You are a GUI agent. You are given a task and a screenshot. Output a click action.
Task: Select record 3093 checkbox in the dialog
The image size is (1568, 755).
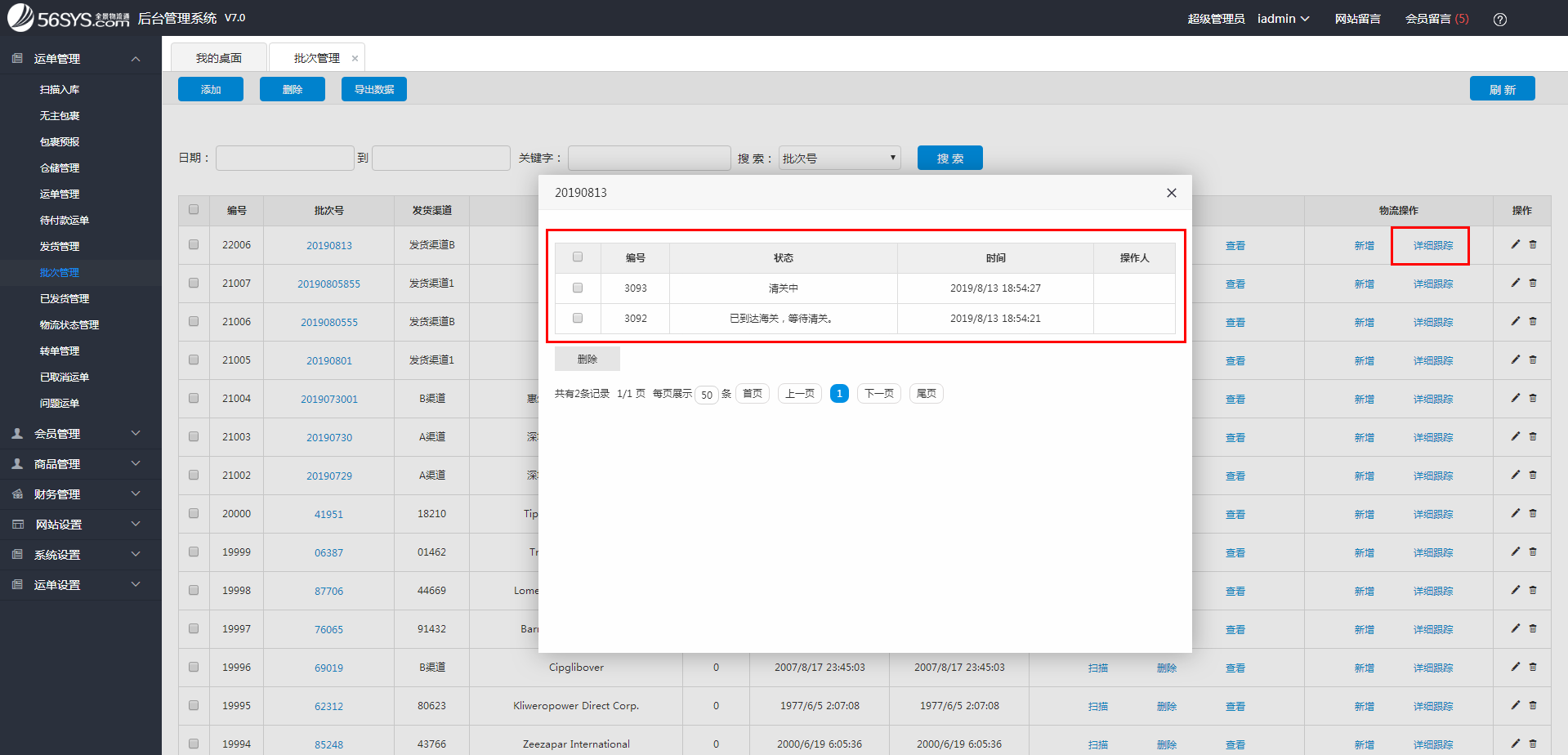point(578,288)
